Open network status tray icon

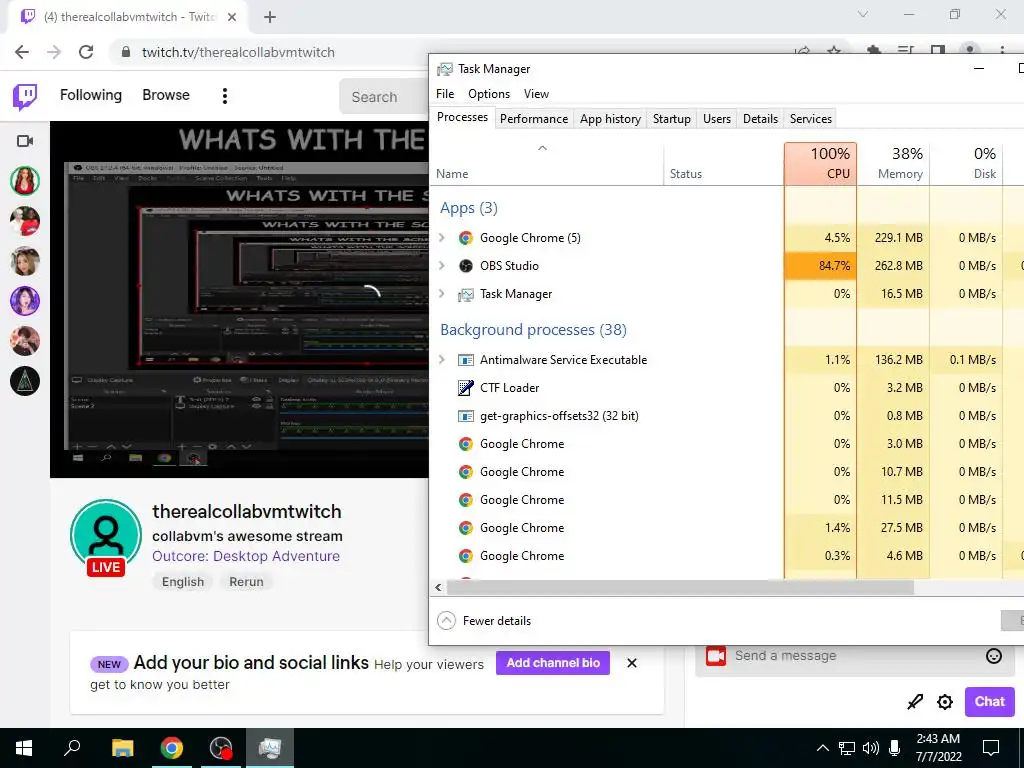pyautogui.click(x=847, y=748)
